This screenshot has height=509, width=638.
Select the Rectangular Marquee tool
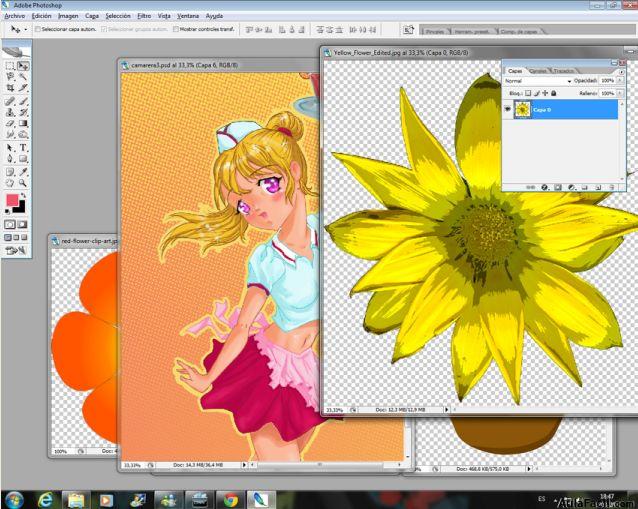(10, 66)
